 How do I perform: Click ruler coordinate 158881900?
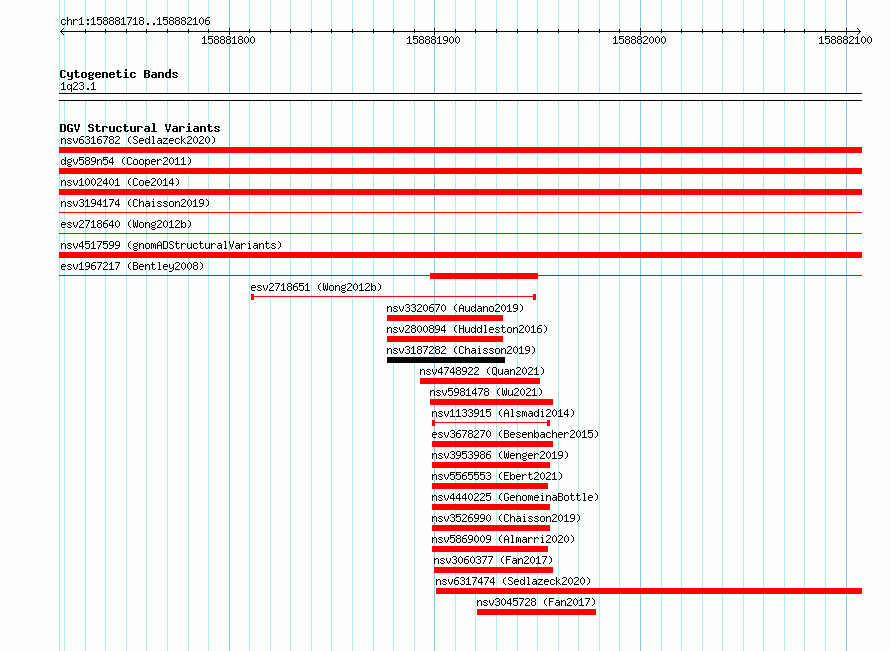click(433, 40)
